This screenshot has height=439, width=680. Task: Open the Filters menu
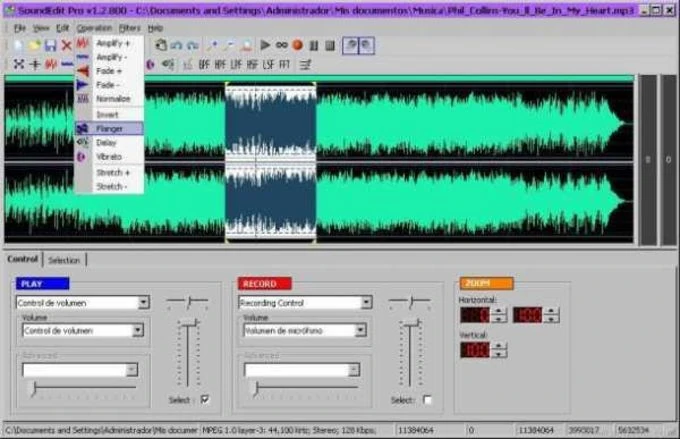click(130, 28)
